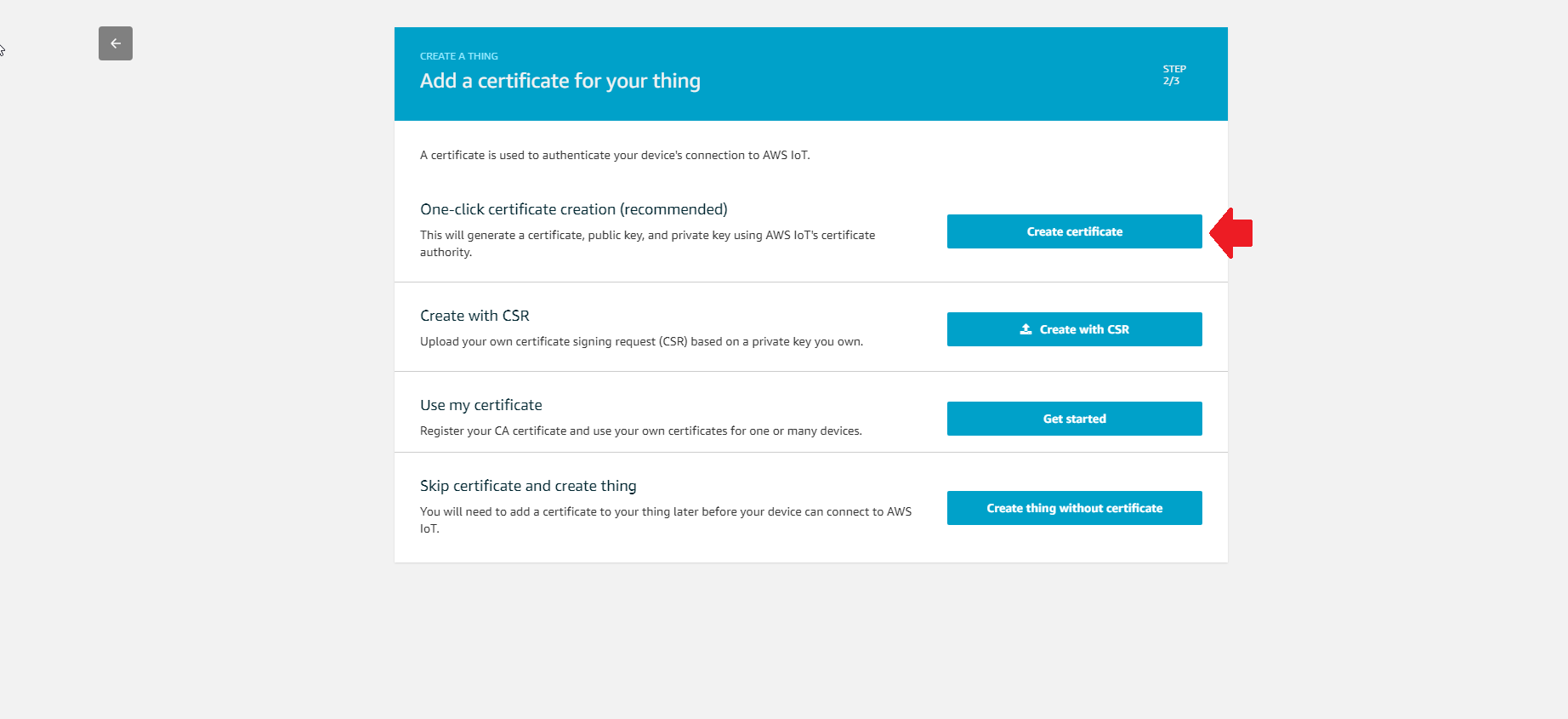
Task: Click the upload icon beside Create with CSR
Action: [x=1025, y=329]
